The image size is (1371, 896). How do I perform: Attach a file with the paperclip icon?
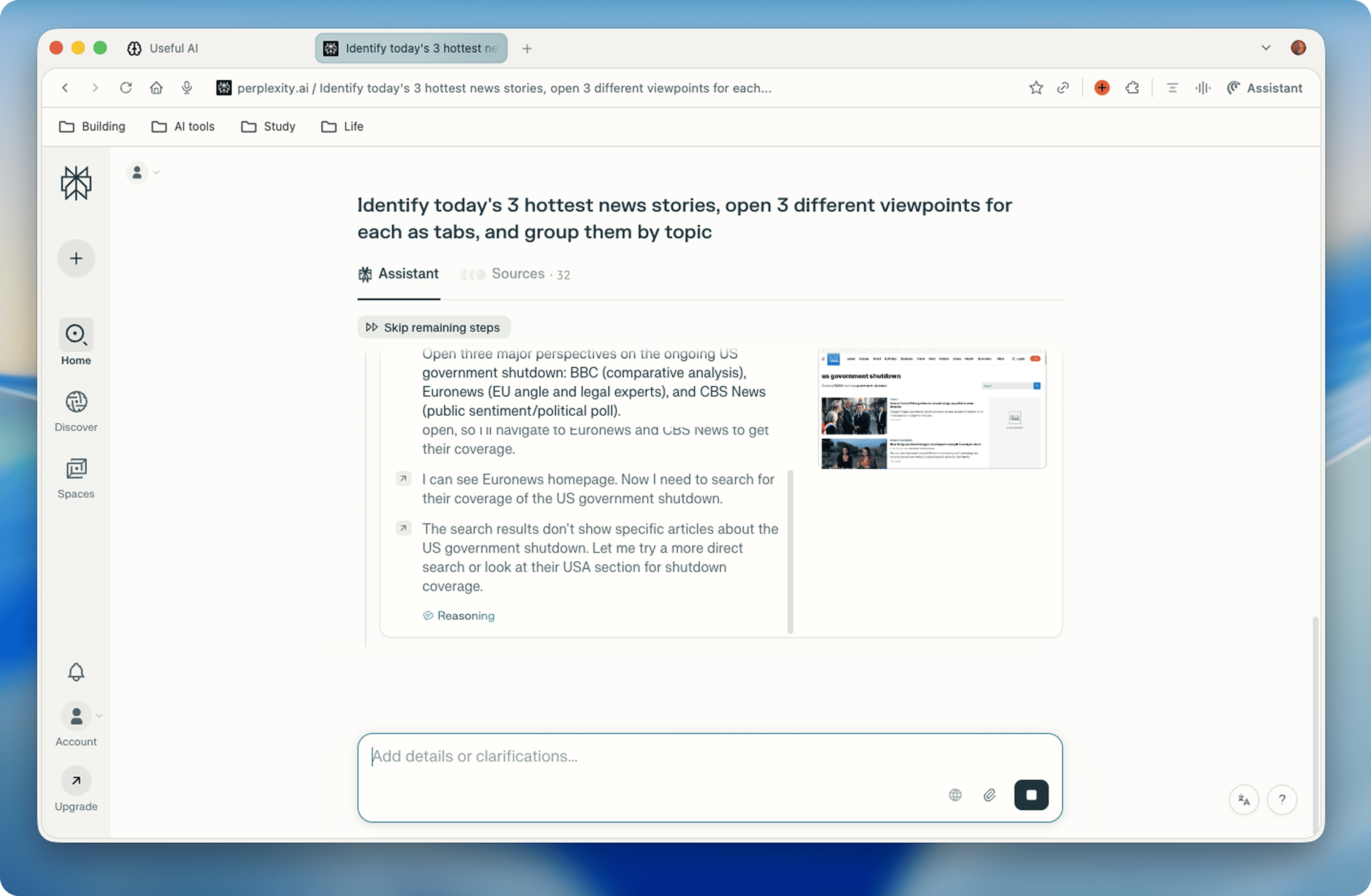[990, 795]
